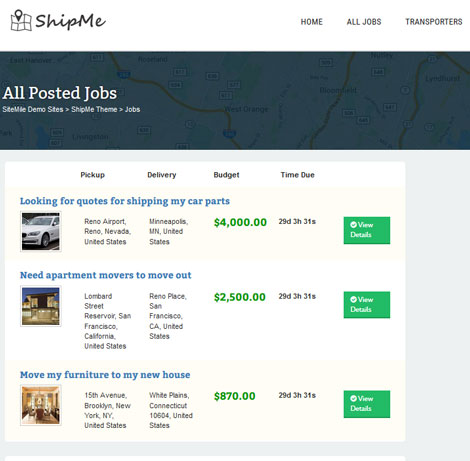The image size is (470, 461).
Task: Click the apartment building thumbnail
Action: pos(41,306)
